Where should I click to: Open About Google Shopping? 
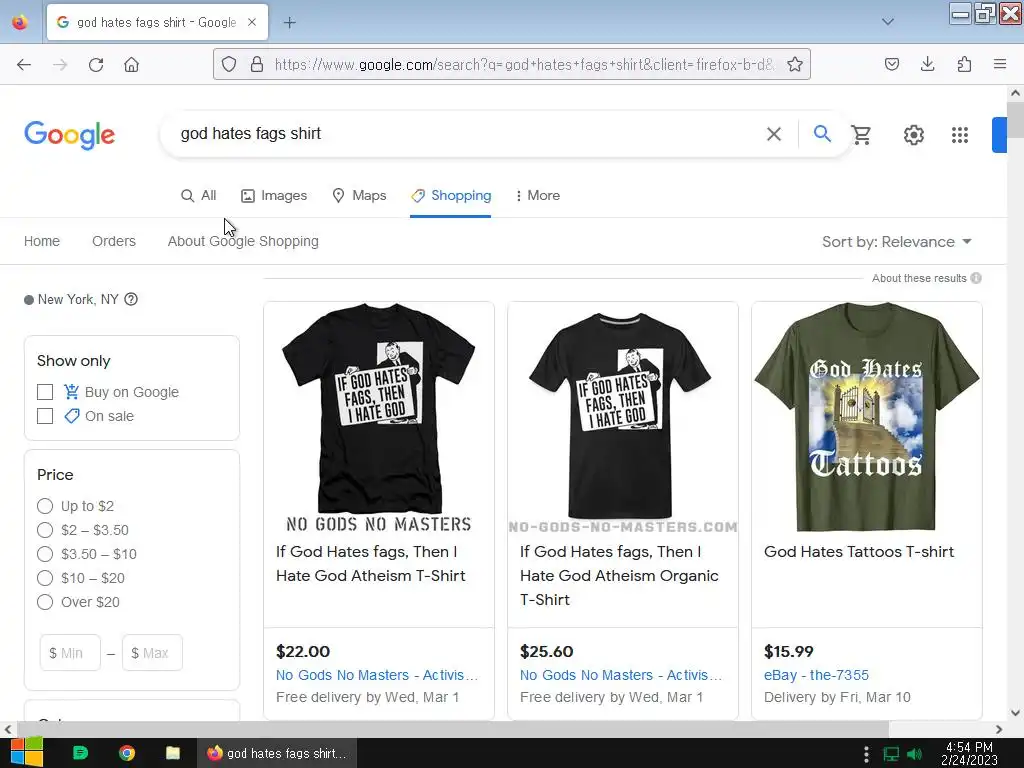click(243, 241)
